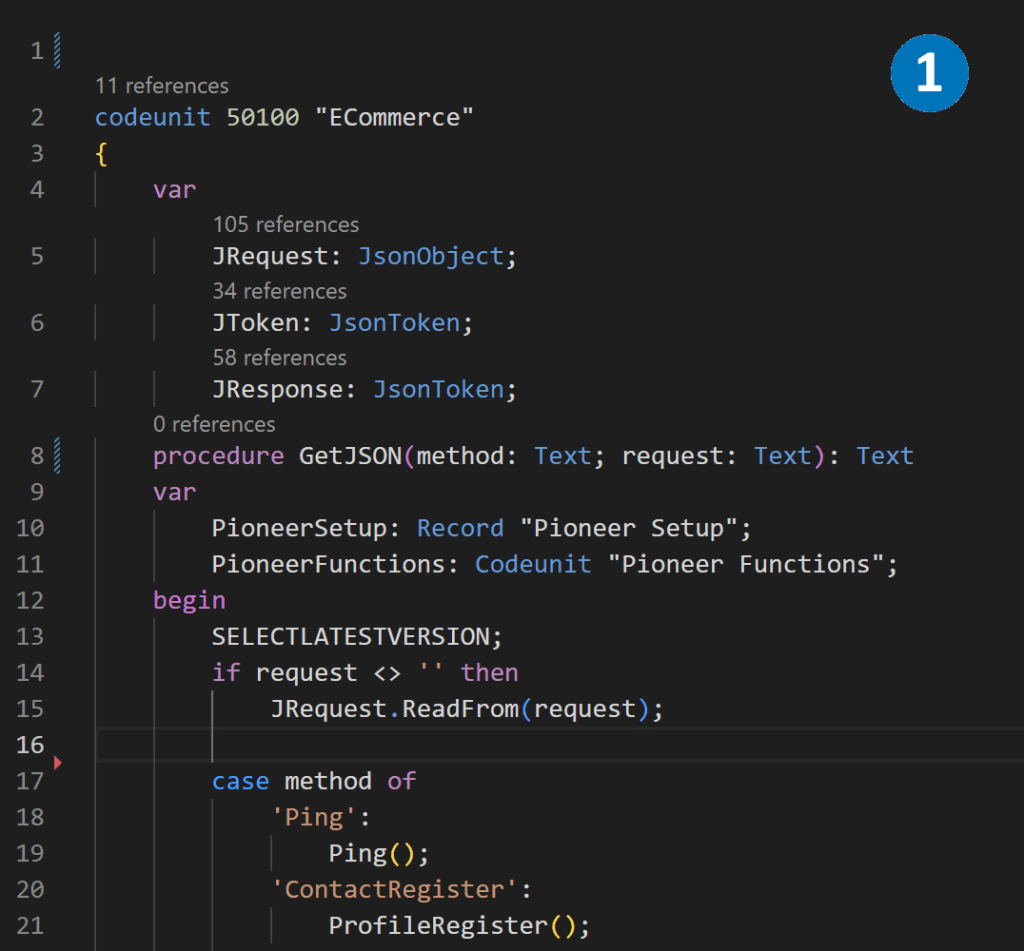This screenshot has height=951, width=1024.
Task: Click the GetJSON procedure name
Action: coord(351,457)
